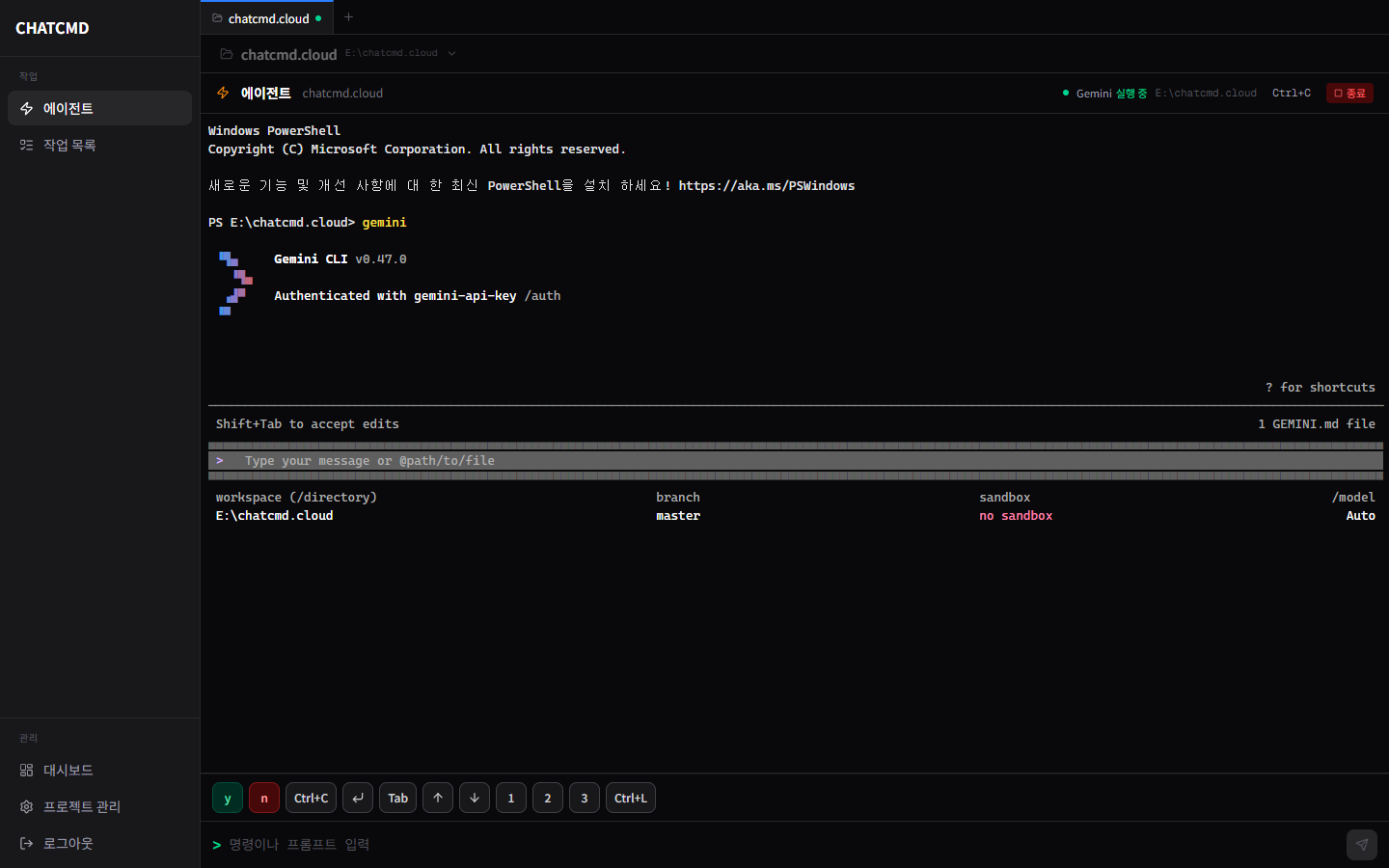Click the 'no sandbox' status text
The height and width of the screenshot is (868, 1389).
point(1016,516)
